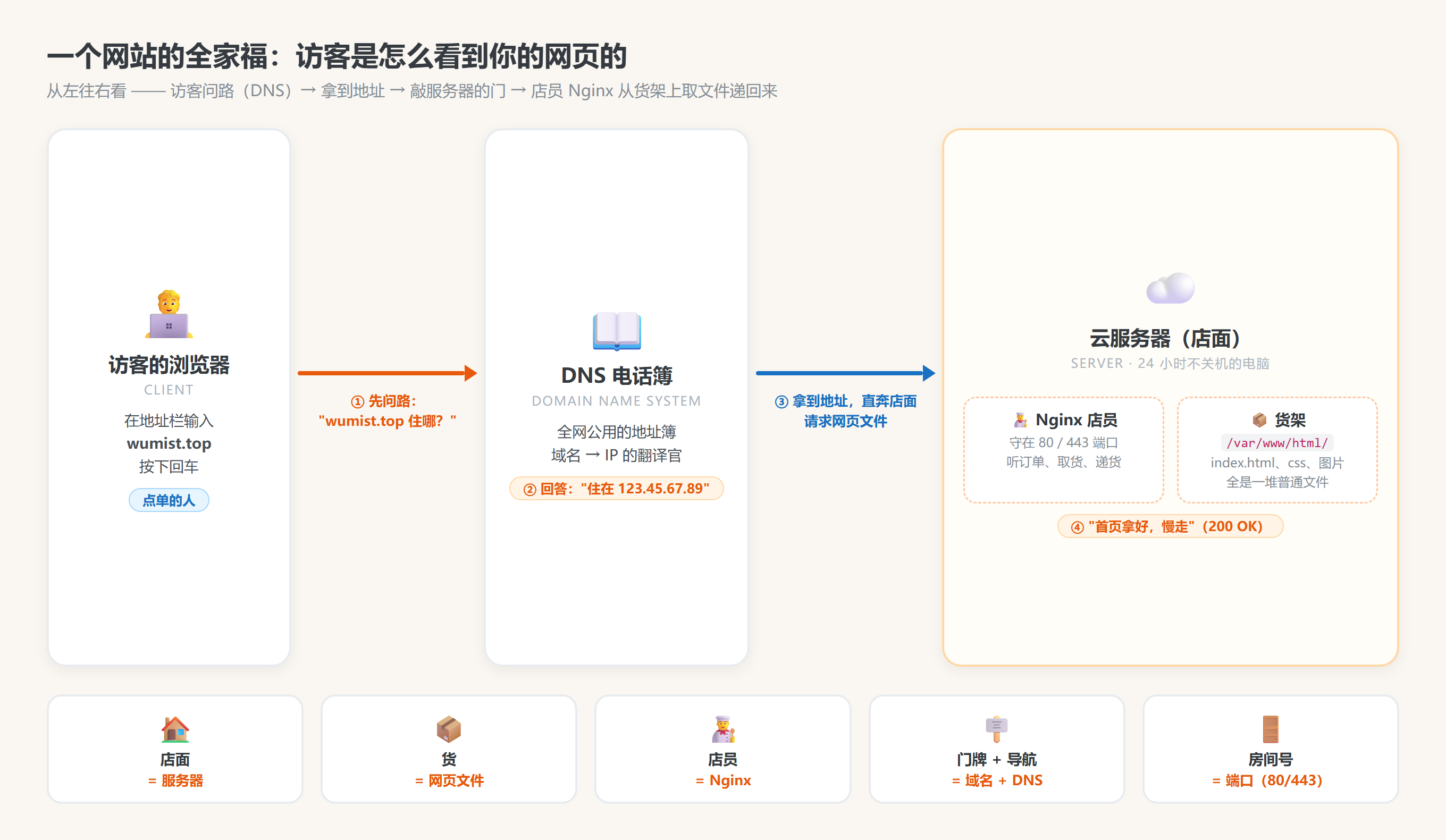The height and width of the screenshot is (840, 1446).
Task: Click the "wumist.top 住哪？" question text
Action: [x=388, y=421]
